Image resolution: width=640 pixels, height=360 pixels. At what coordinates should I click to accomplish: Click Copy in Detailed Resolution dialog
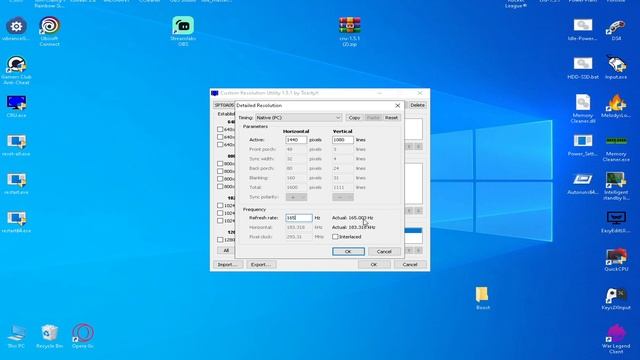[354, 118]
